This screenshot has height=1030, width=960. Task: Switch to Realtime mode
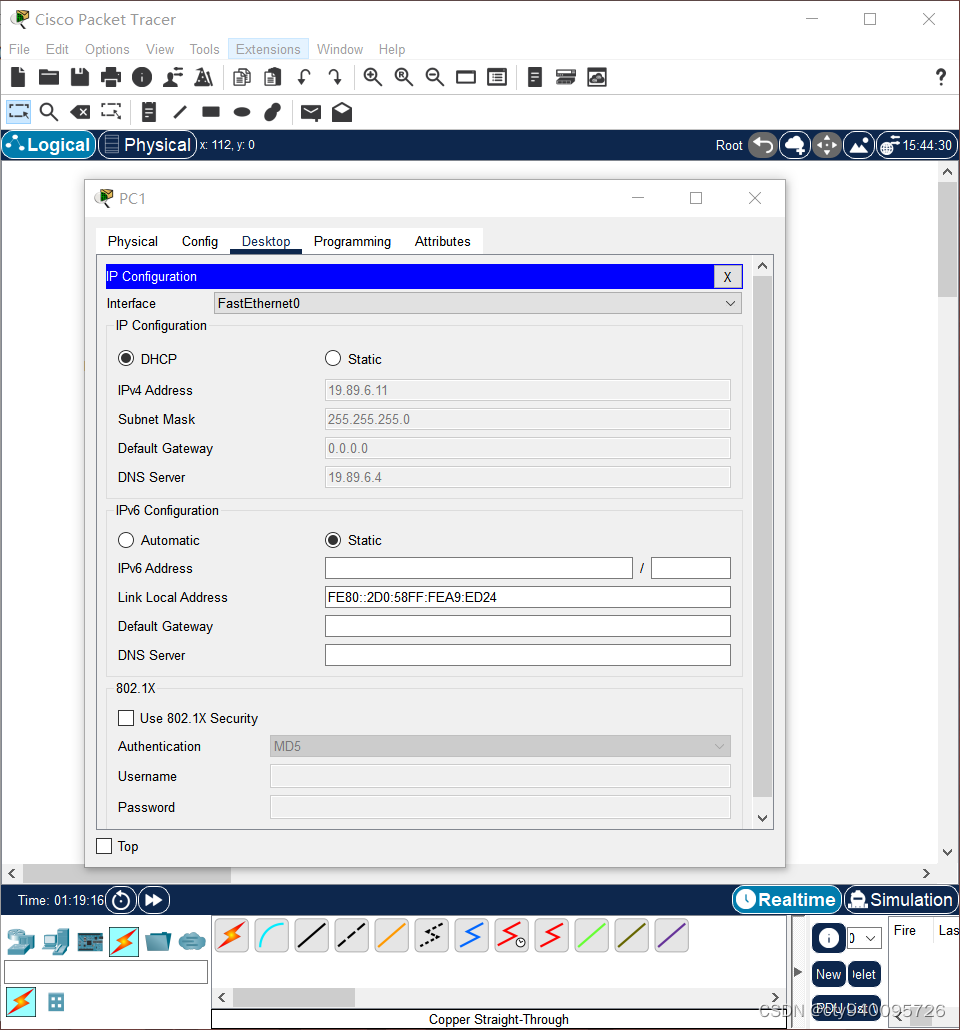[x=787, y=899]
